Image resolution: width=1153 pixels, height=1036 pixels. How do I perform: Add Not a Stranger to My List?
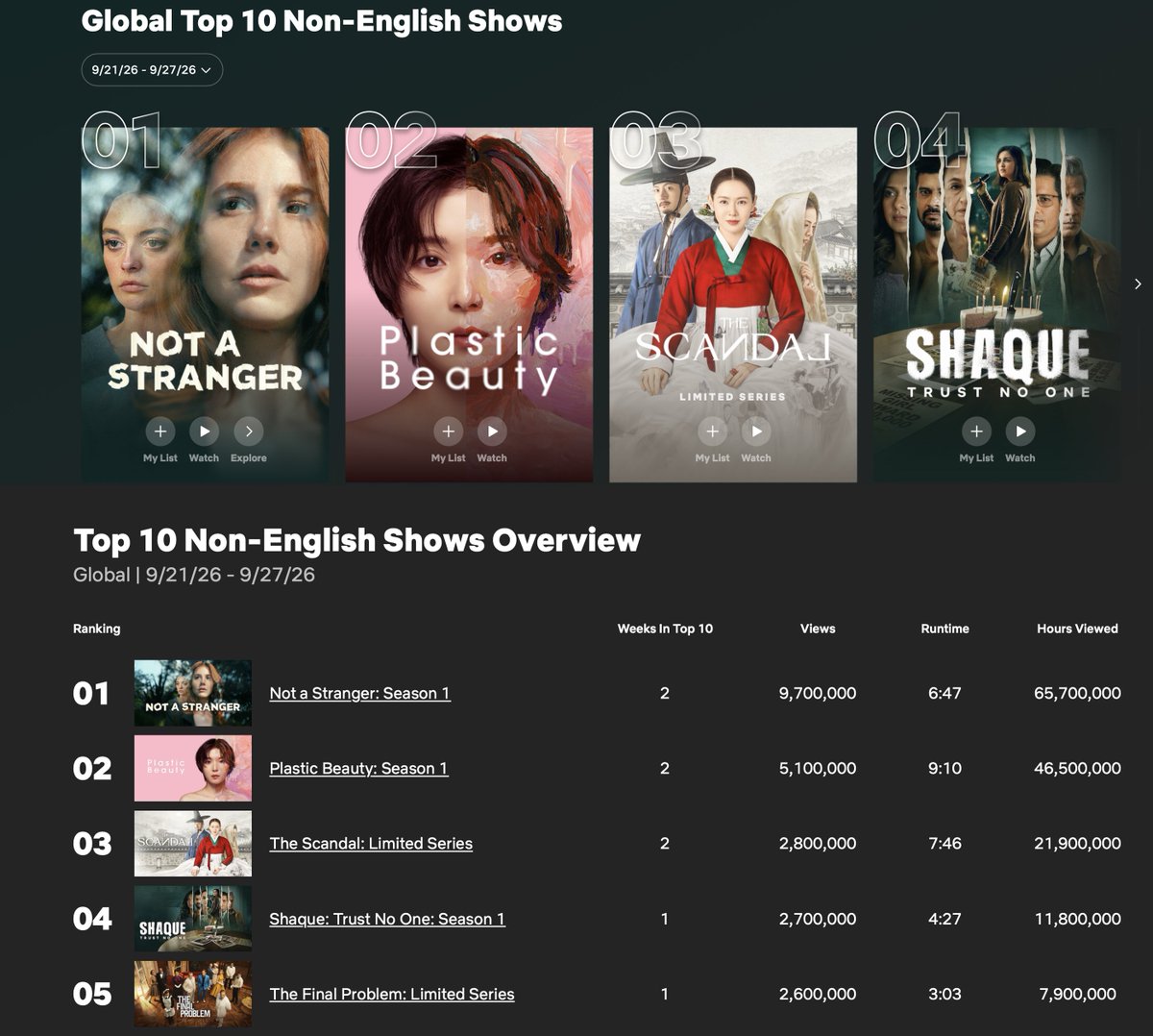[x=160, y=432]
